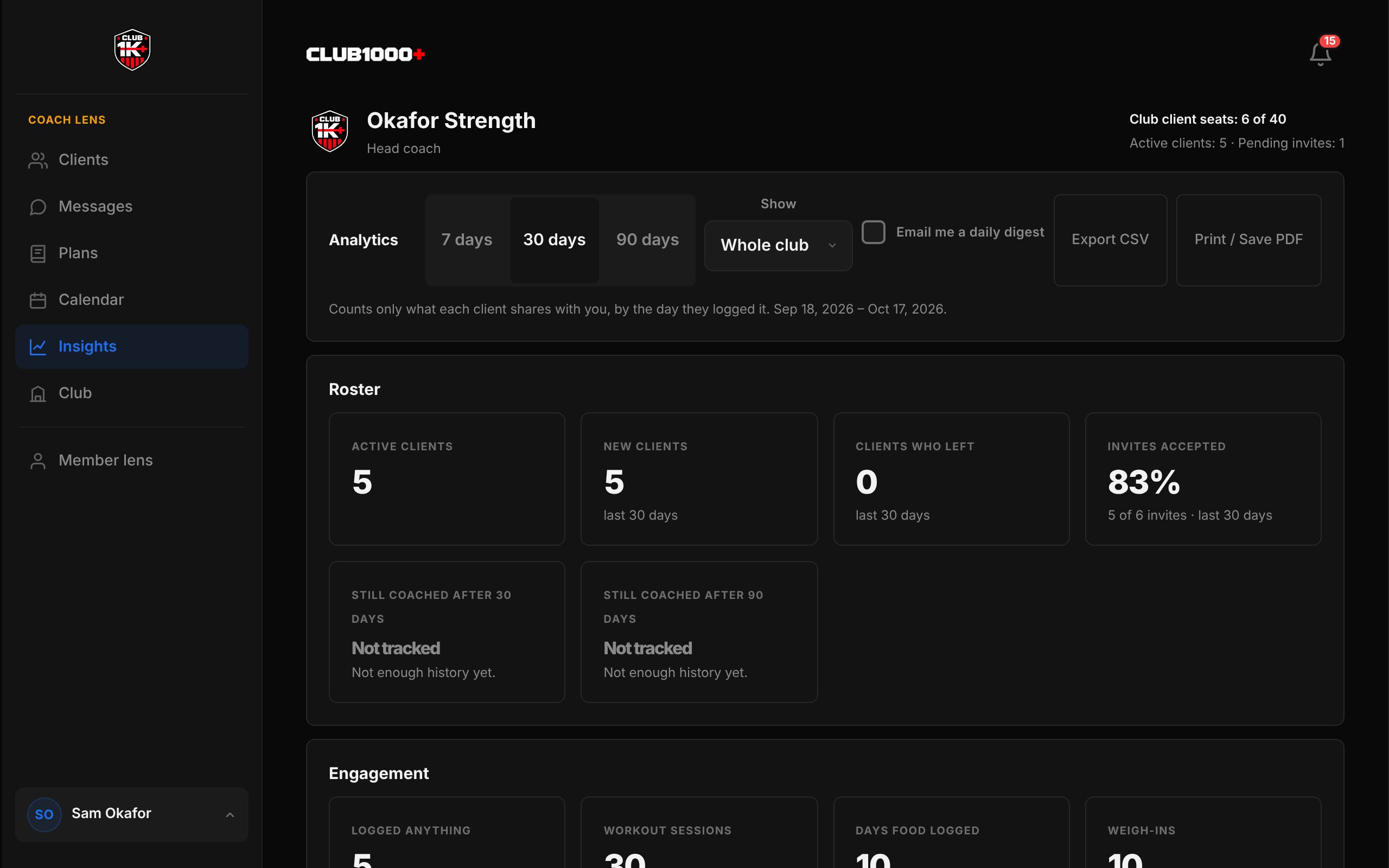Click Club client seats: 6 of 40 text

point(1208,119)
